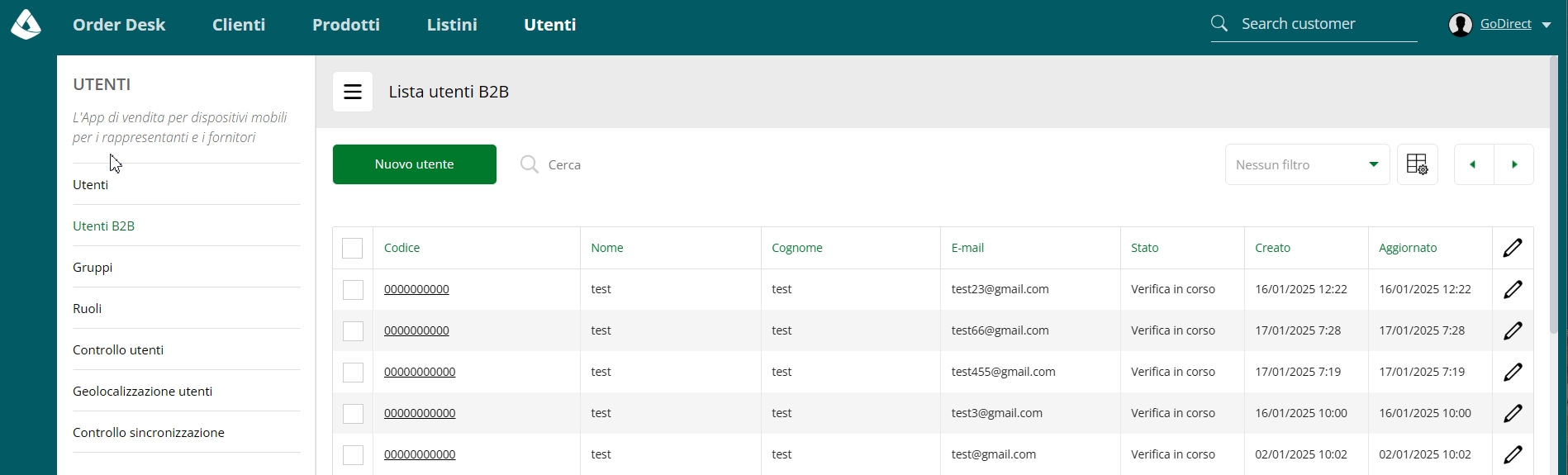Sort by Aggiornato column header
Image resolution: width=1568 pixels, height=475 pixels.
coord(1408,248)
